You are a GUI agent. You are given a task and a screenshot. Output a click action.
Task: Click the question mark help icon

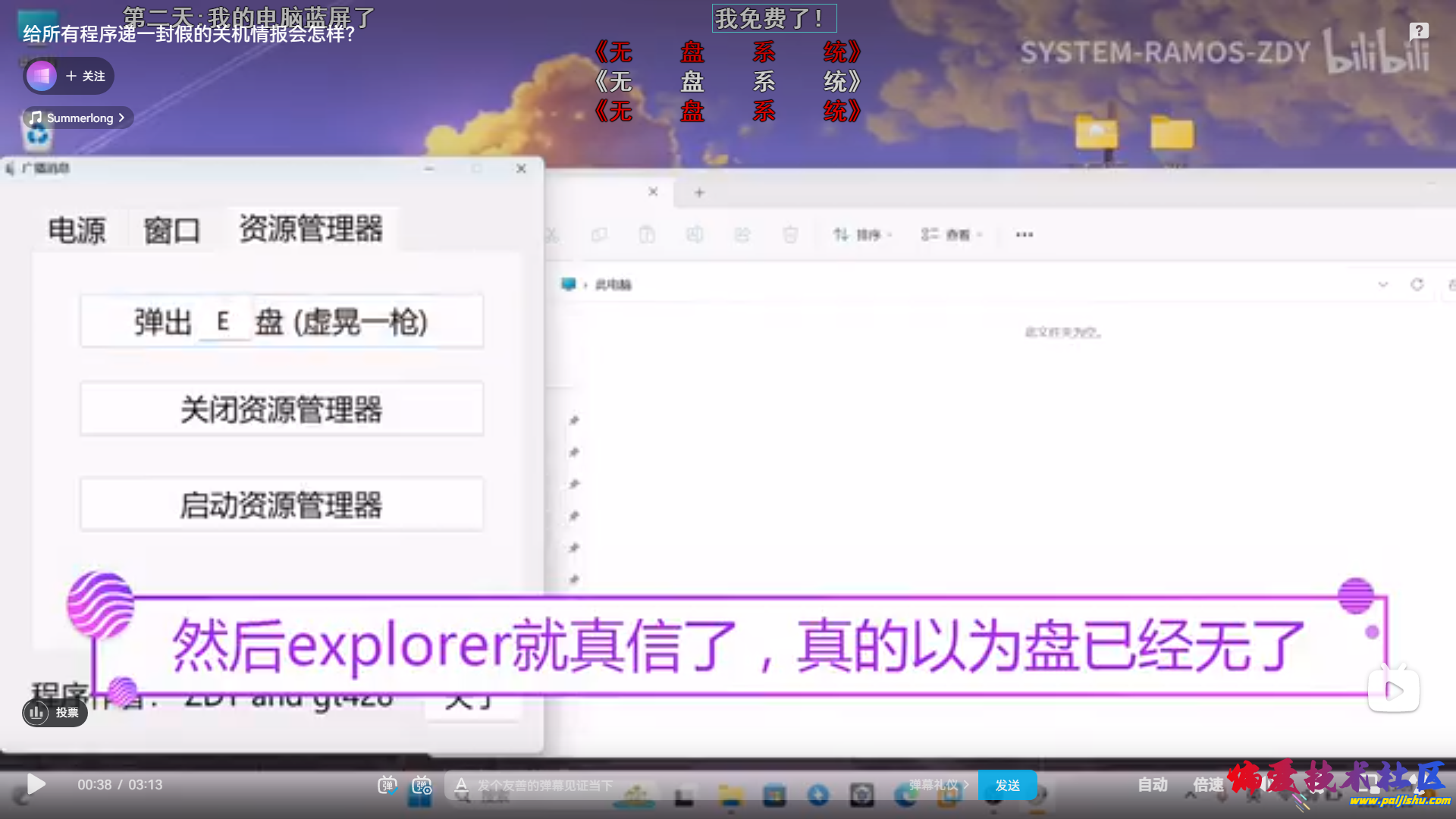1417,30
